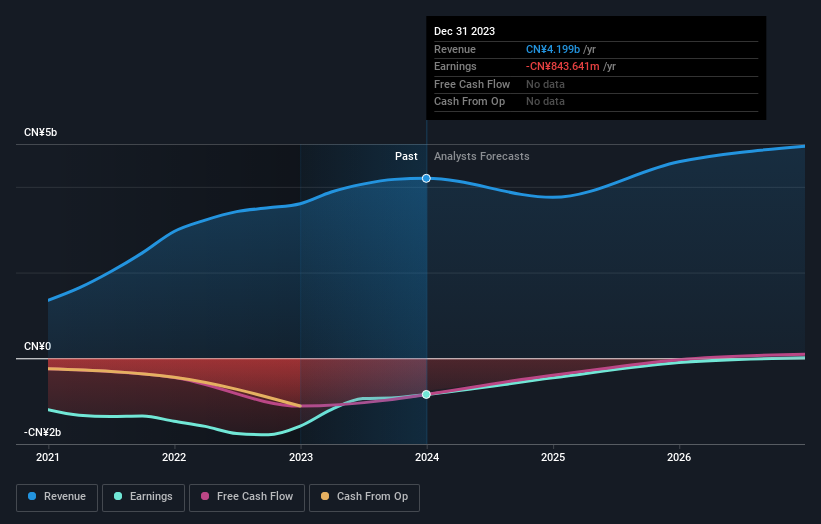This screenshot has width=821, height=524.
Task: Toggle the Cash From Op legend button
Action: coord(364,497)
